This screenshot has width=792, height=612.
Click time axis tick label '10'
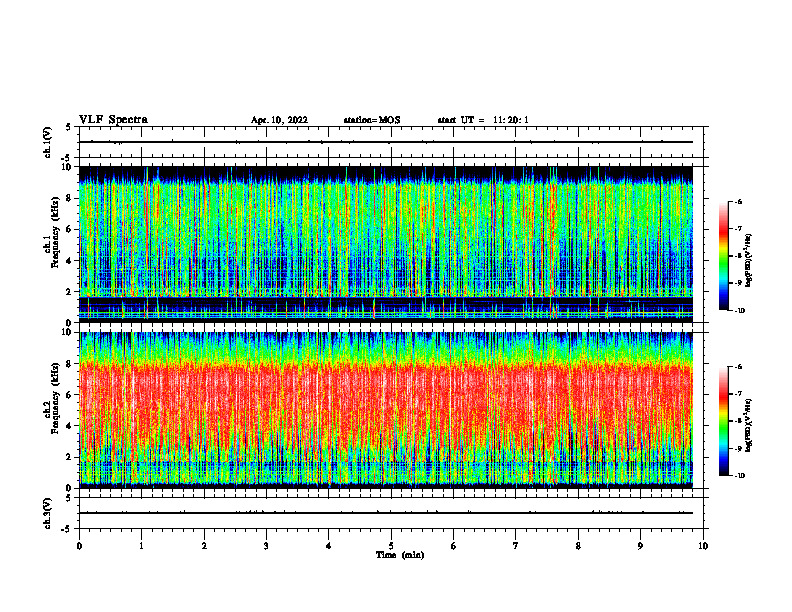(x=703, y=546)
